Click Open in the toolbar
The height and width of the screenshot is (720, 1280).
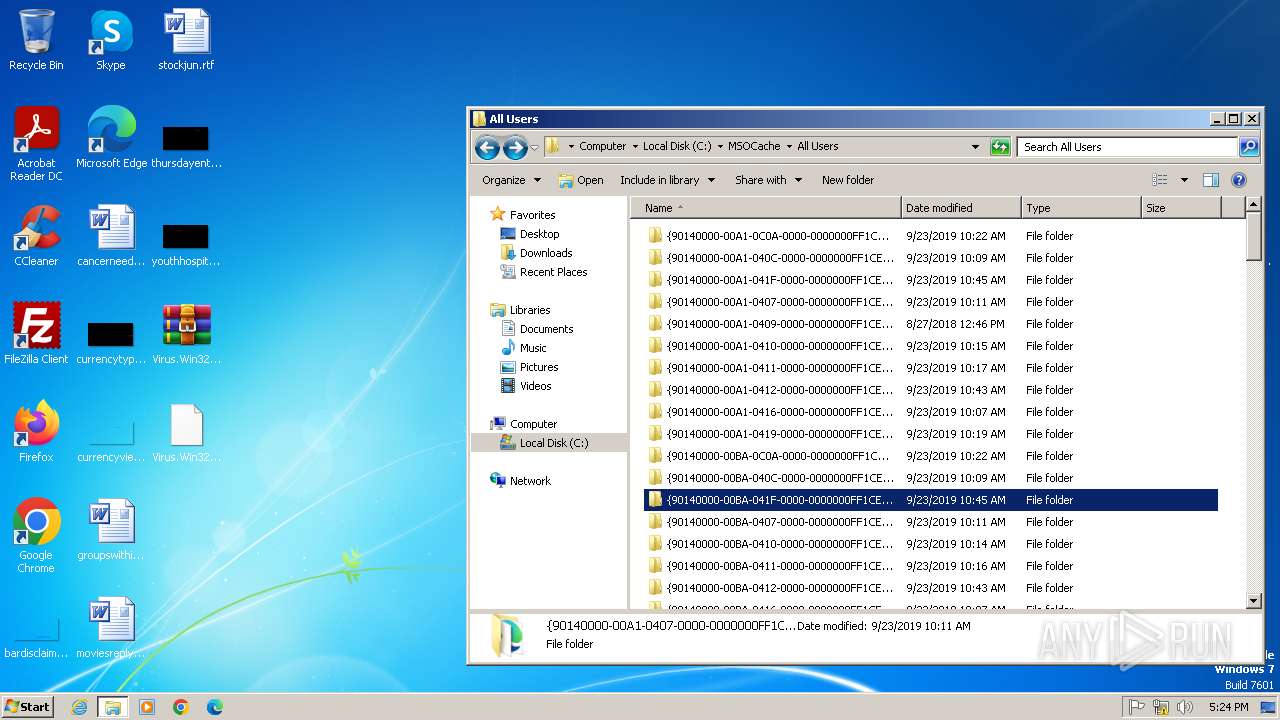point(581,180)
